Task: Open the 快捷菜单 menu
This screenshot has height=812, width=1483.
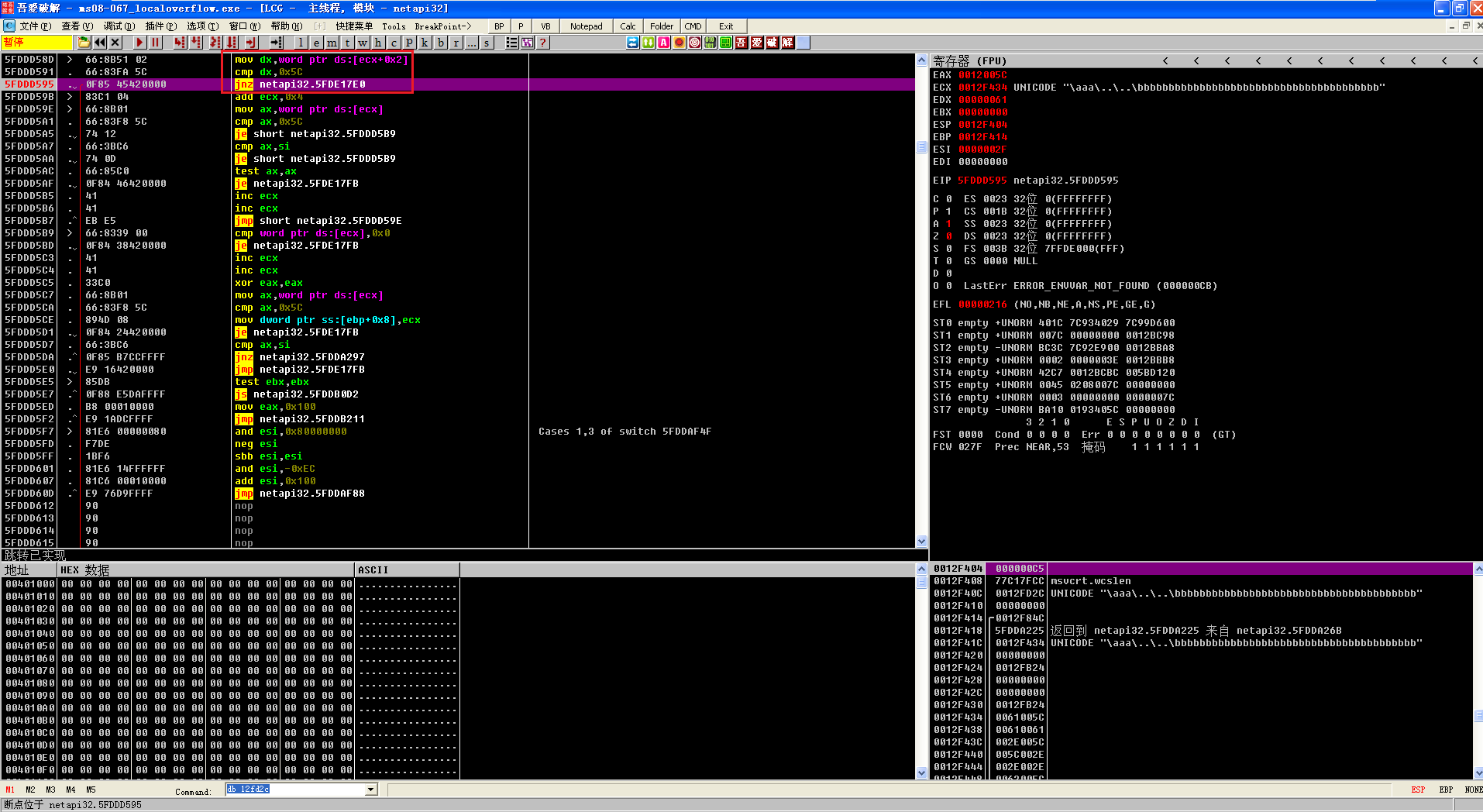Action: tap(354, 26)
